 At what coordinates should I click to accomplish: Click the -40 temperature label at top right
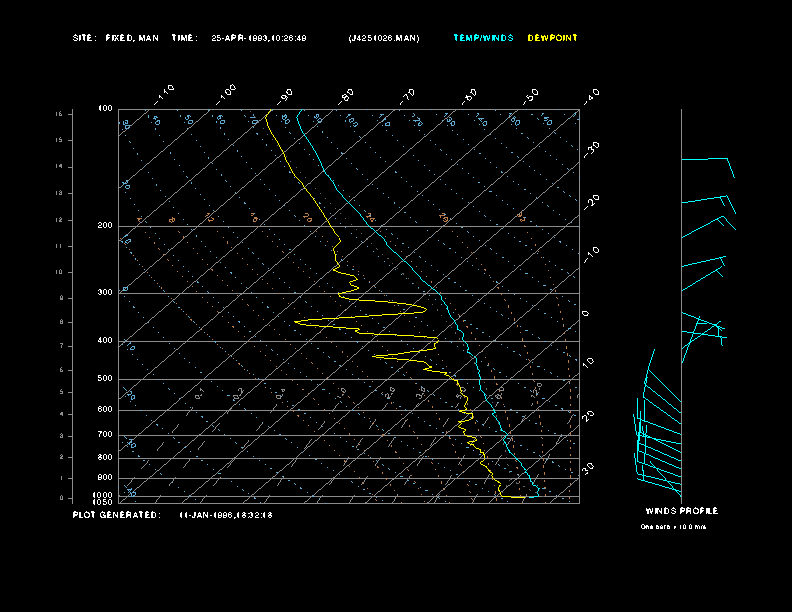pyautogui.click(x=591, y=95)
